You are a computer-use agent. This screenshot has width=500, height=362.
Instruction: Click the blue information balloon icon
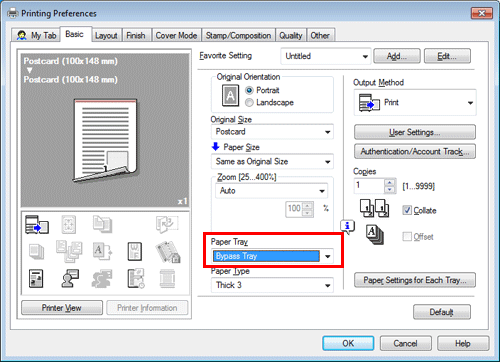pyautogui.click(x=347, y=227)
